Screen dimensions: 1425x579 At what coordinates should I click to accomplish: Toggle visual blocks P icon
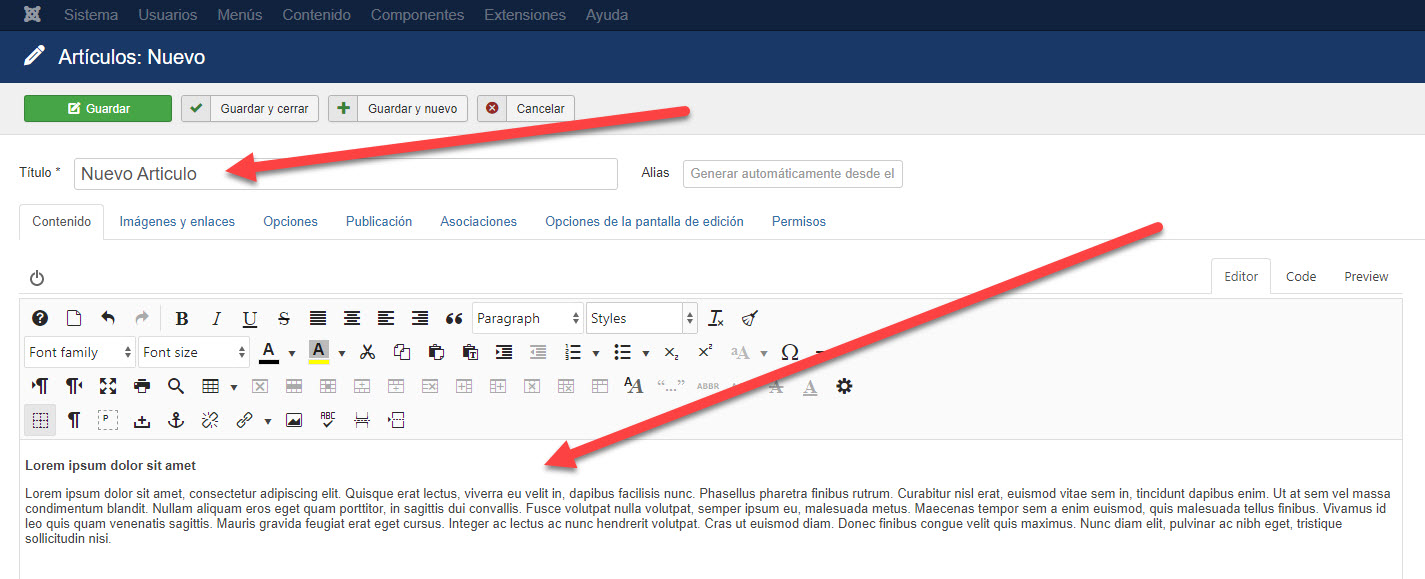tap(108, 420)
